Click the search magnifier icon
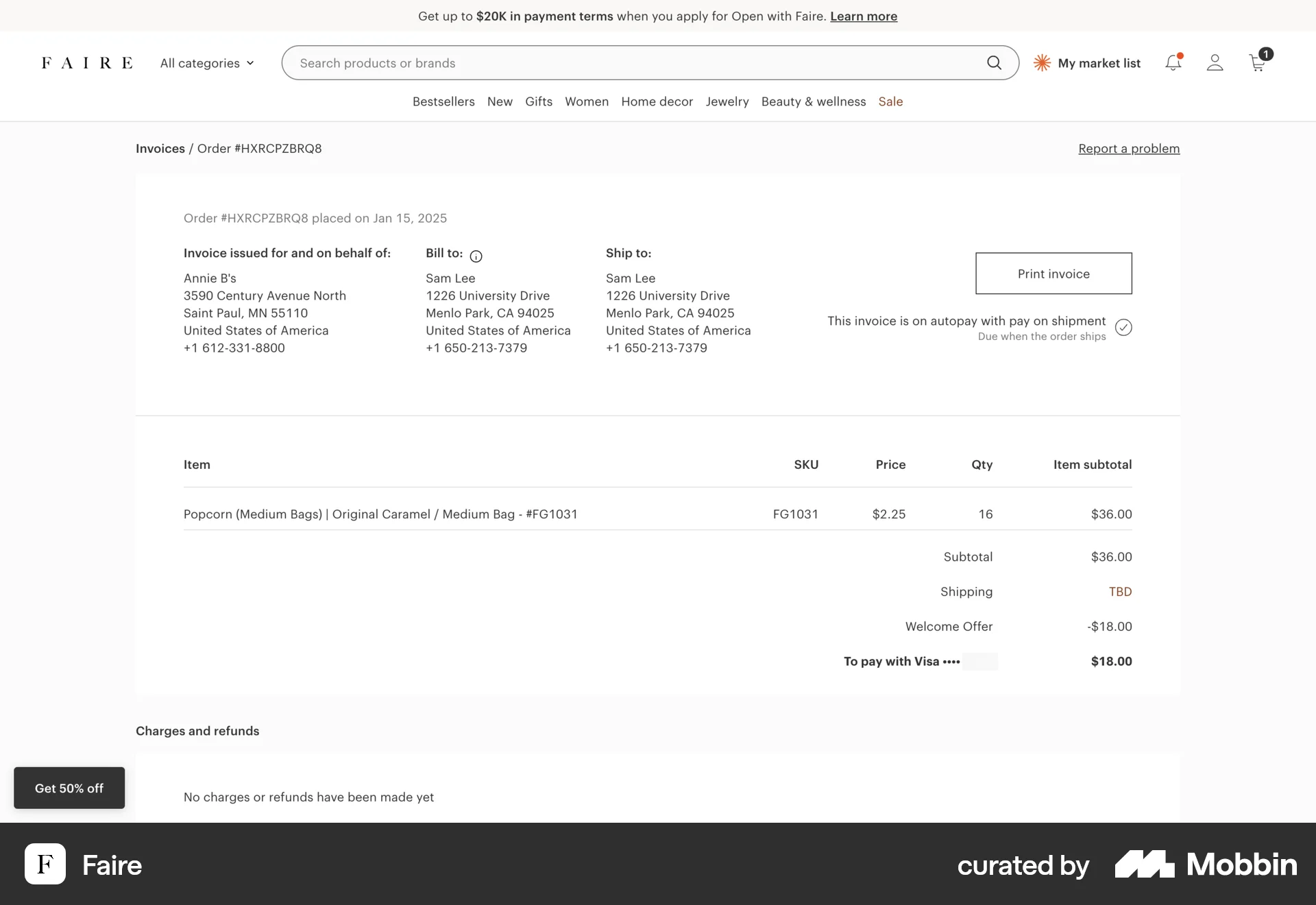Image resolution: width=1316 pixels, height=905 pixels. (995, 62)
